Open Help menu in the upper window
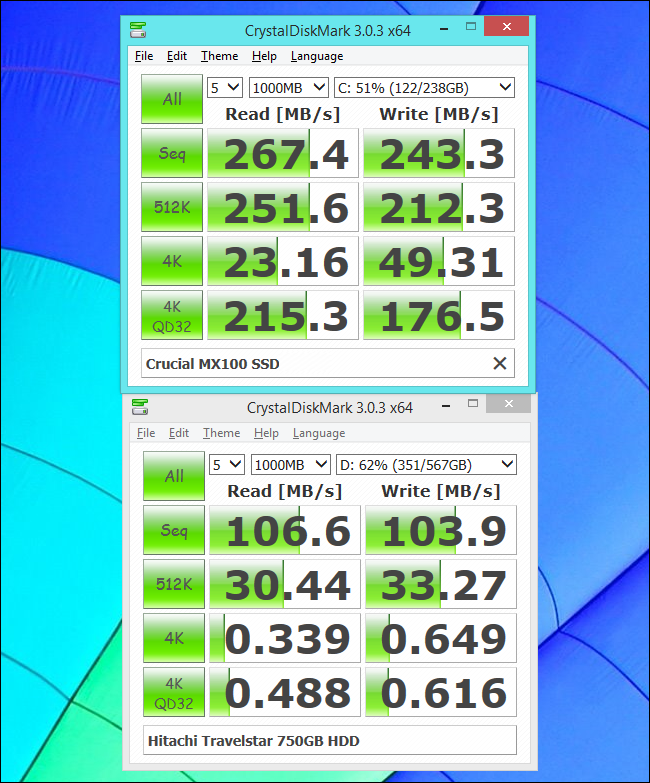 tap(264, 56)
